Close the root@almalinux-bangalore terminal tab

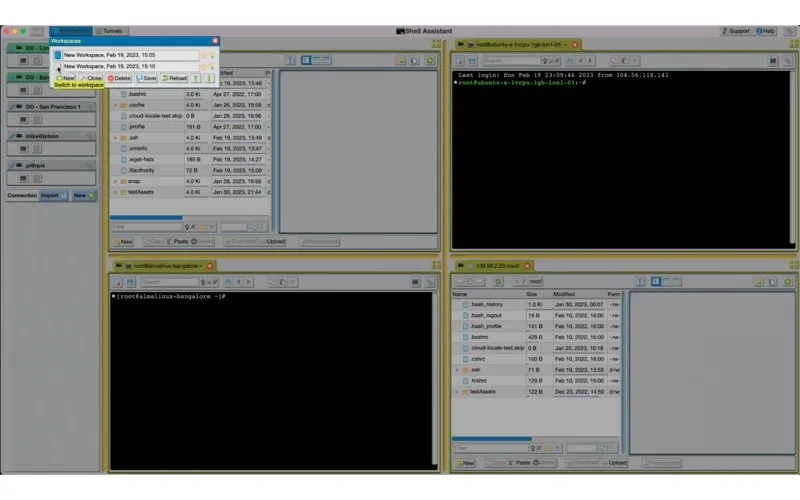pos(209,266)
